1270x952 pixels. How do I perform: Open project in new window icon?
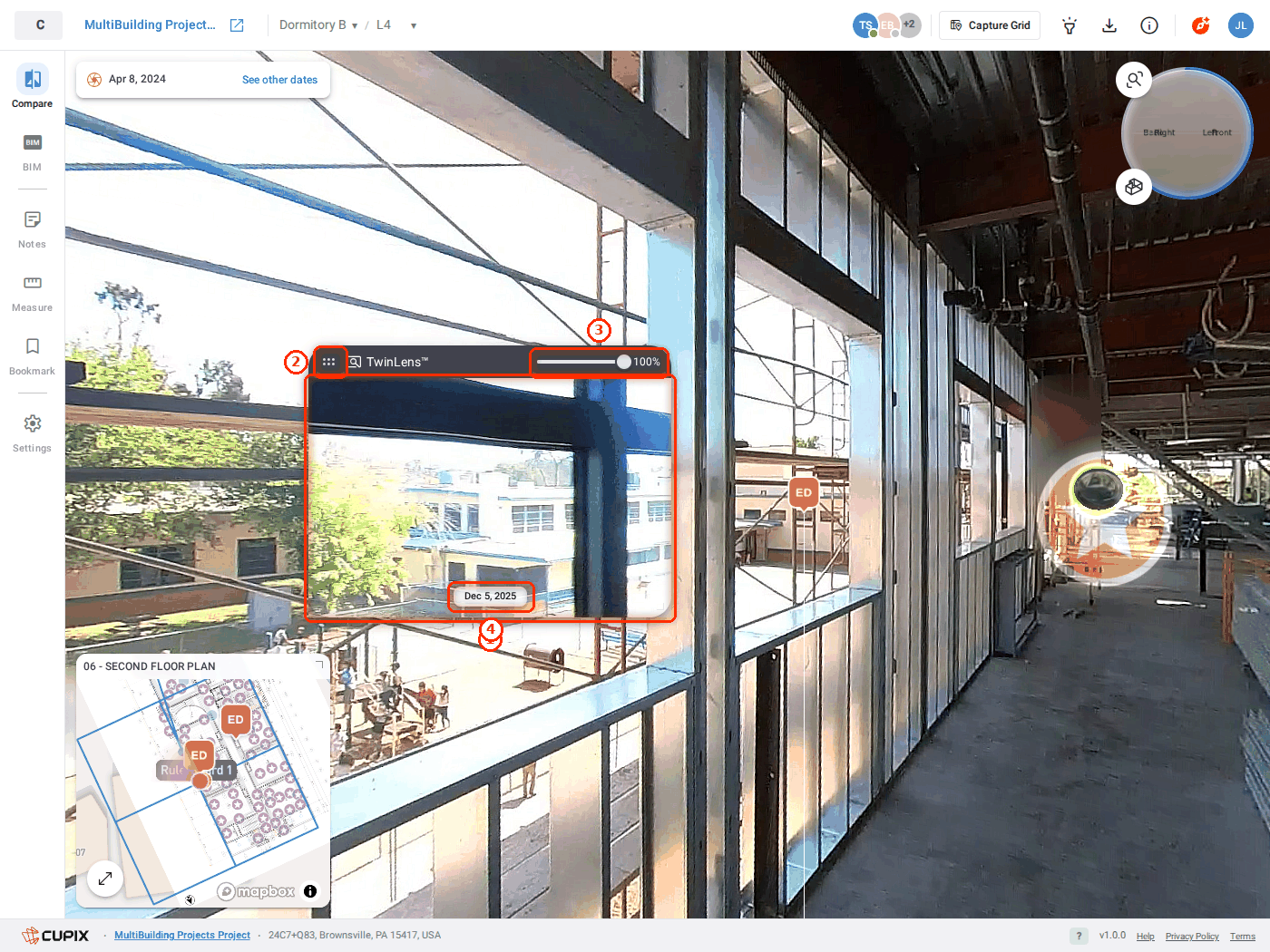point(237,25)
